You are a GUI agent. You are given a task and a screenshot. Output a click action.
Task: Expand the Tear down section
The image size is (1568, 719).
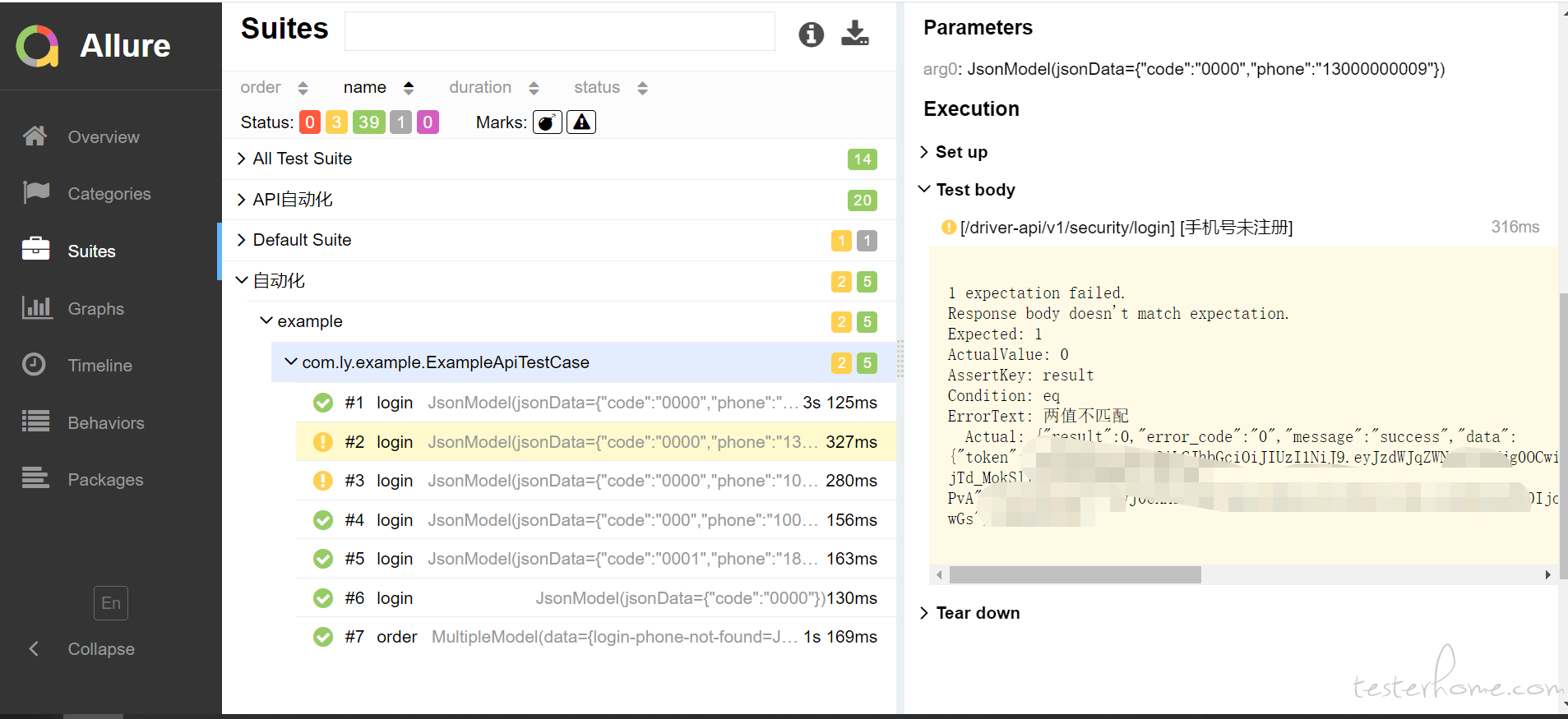969,613
